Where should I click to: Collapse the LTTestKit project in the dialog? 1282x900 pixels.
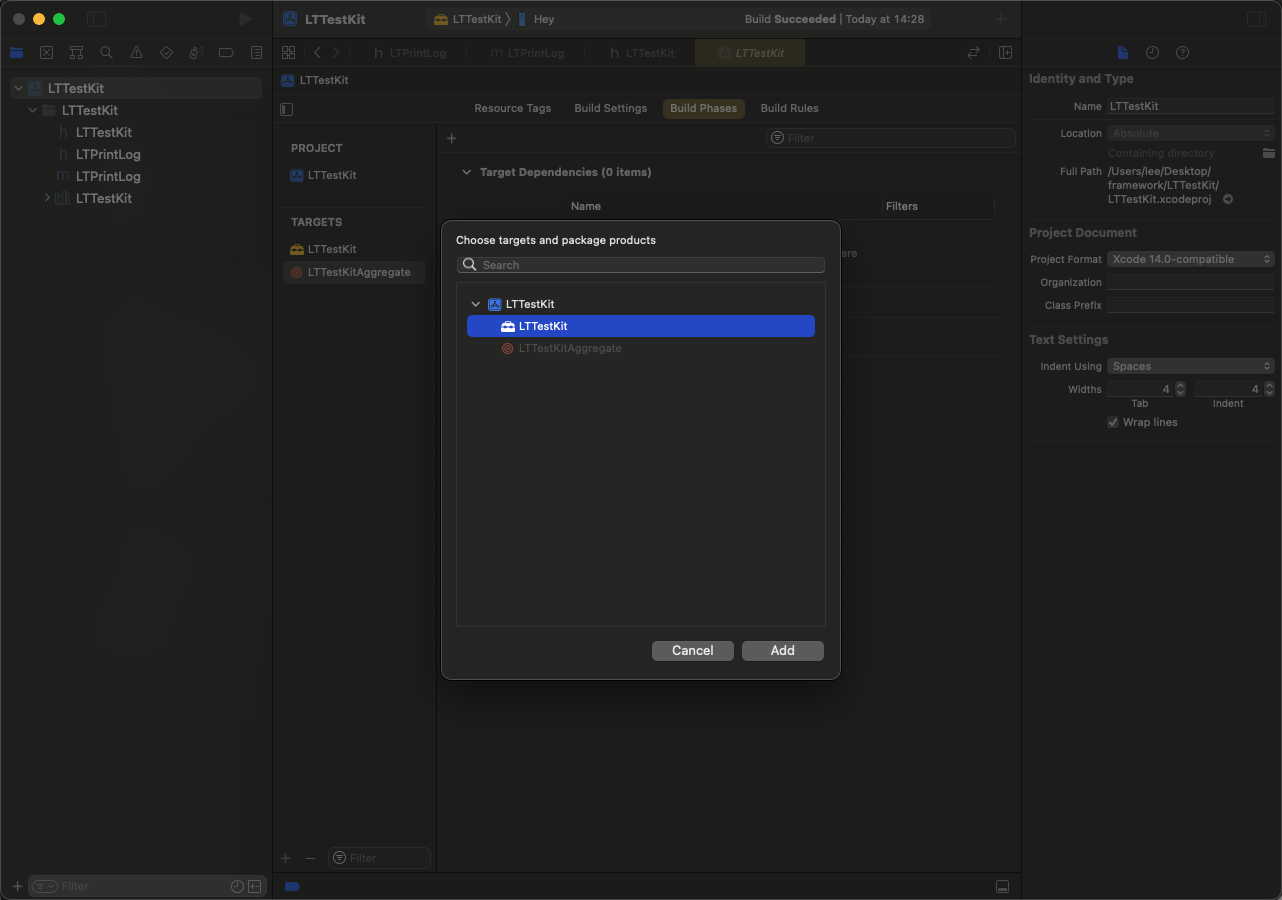[476, 304]
